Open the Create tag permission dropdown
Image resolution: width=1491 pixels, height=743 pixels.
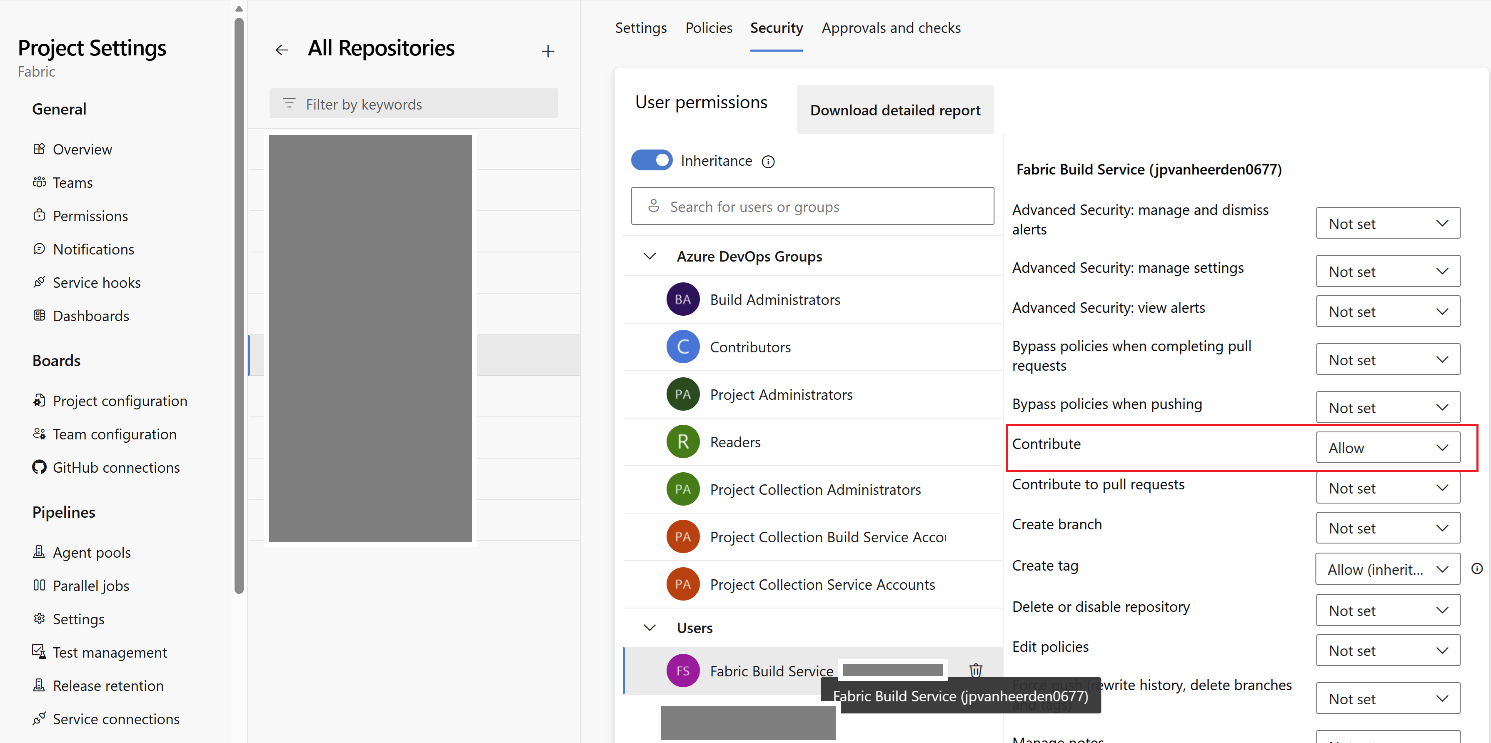coord(1388,569)
